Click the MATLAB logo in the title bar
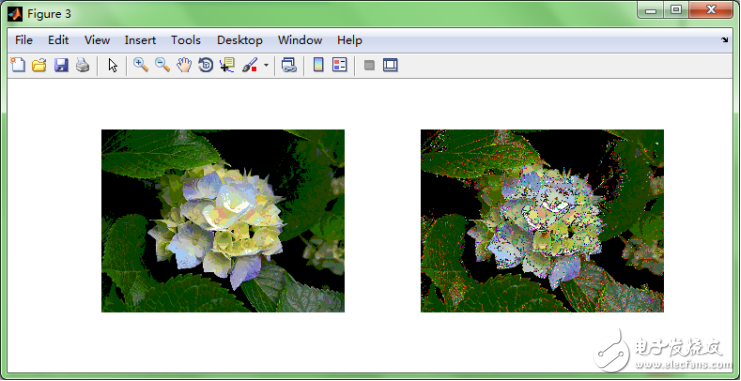Viewport: 741px width, 381px height. point(15,14)
